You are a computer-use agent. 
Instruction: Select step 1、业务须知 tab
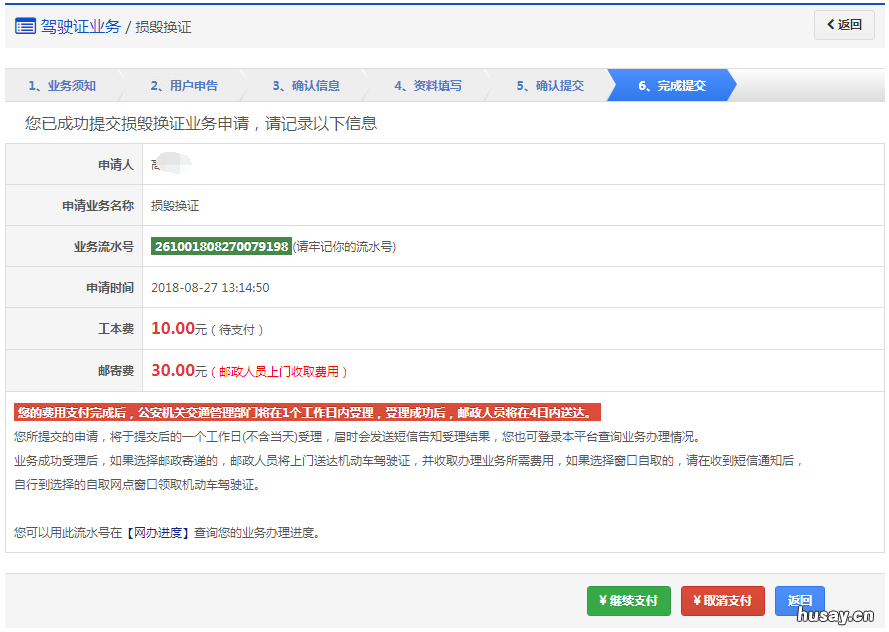[62, 85]
